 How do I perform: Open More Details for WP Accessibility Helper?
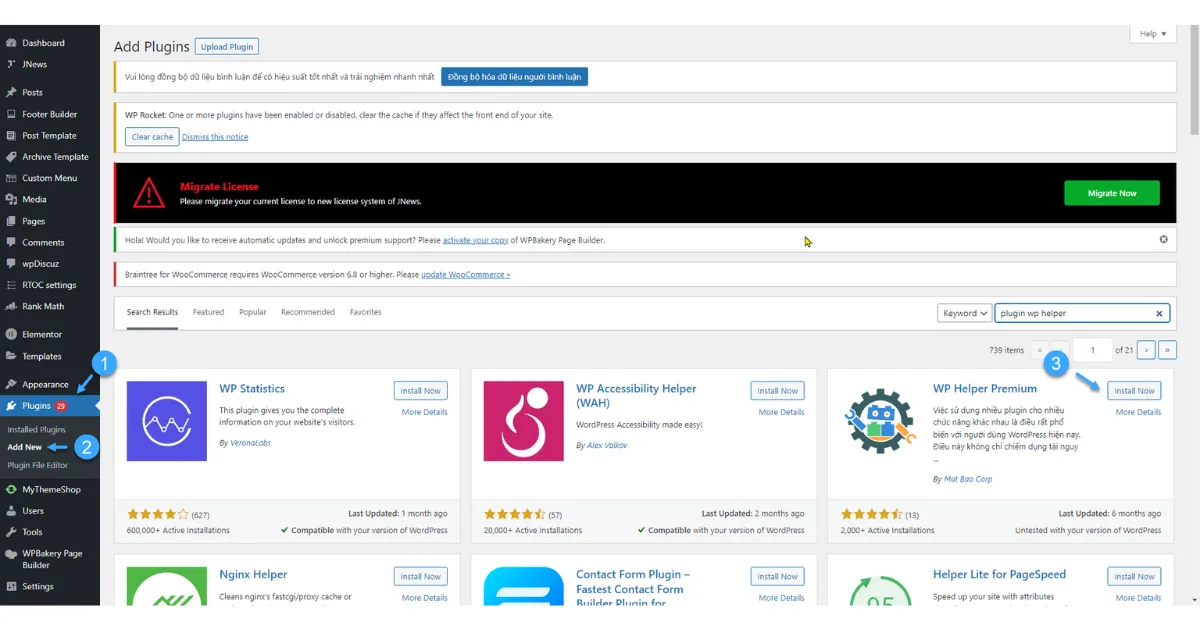click(x=781, y=412)
